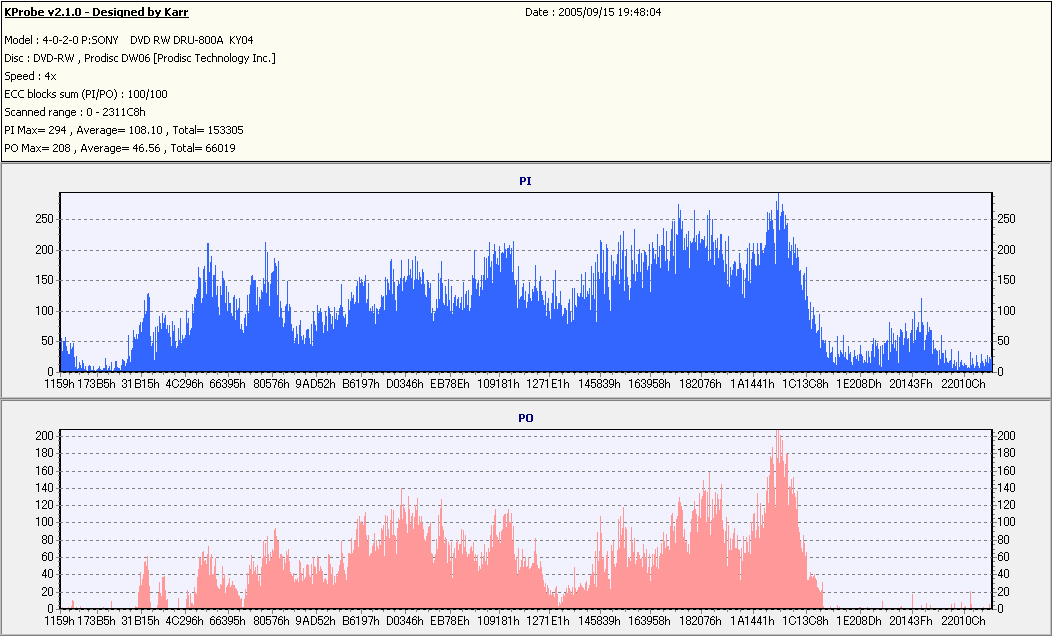This screenshot has height=636, width=1052.
Task: Click 66395h under the PI chart
Action: coord(228,384)
